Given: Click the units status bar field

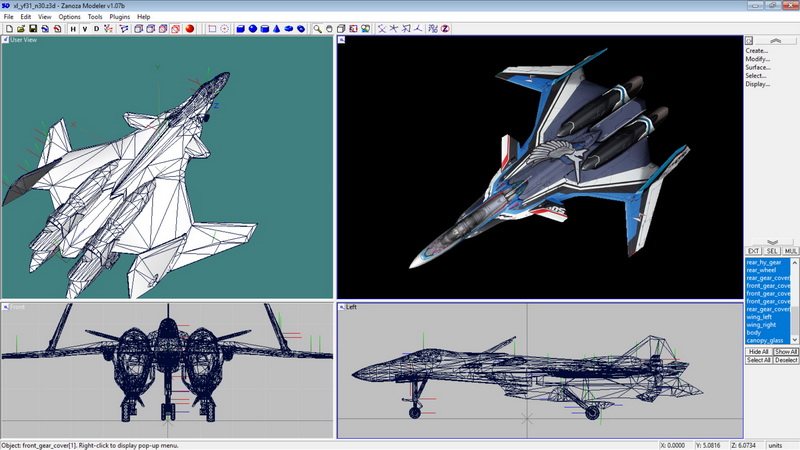Looking at the screenshot, I should 781,445.
